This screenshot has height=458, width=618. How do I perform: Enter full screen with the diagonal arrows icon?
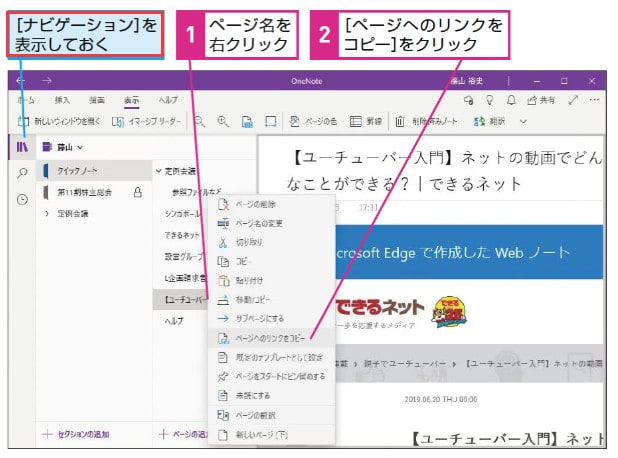coord(573,101)
